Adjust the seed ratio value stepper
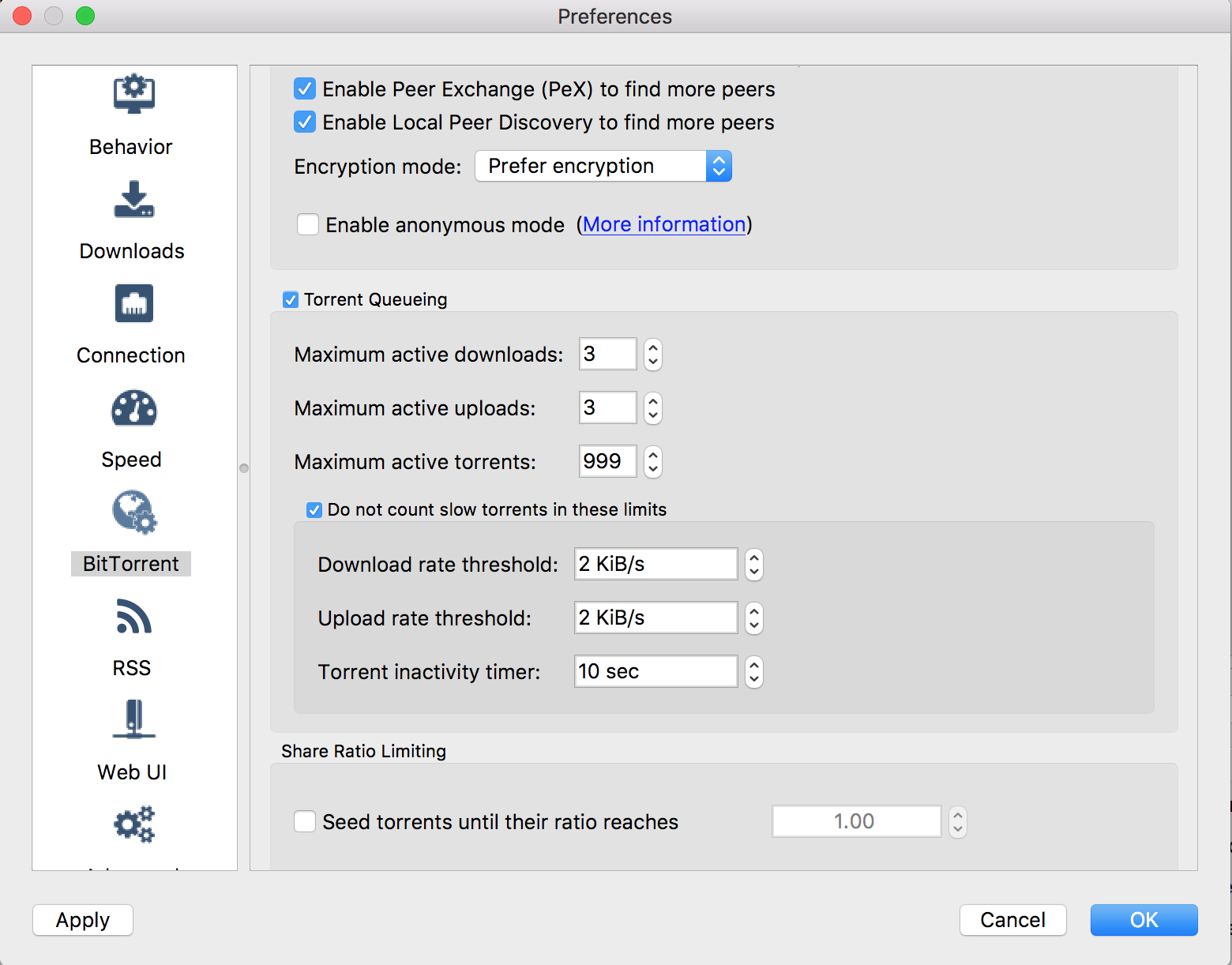This screenshot has height=965, width=1232. [x=957, y=821]
